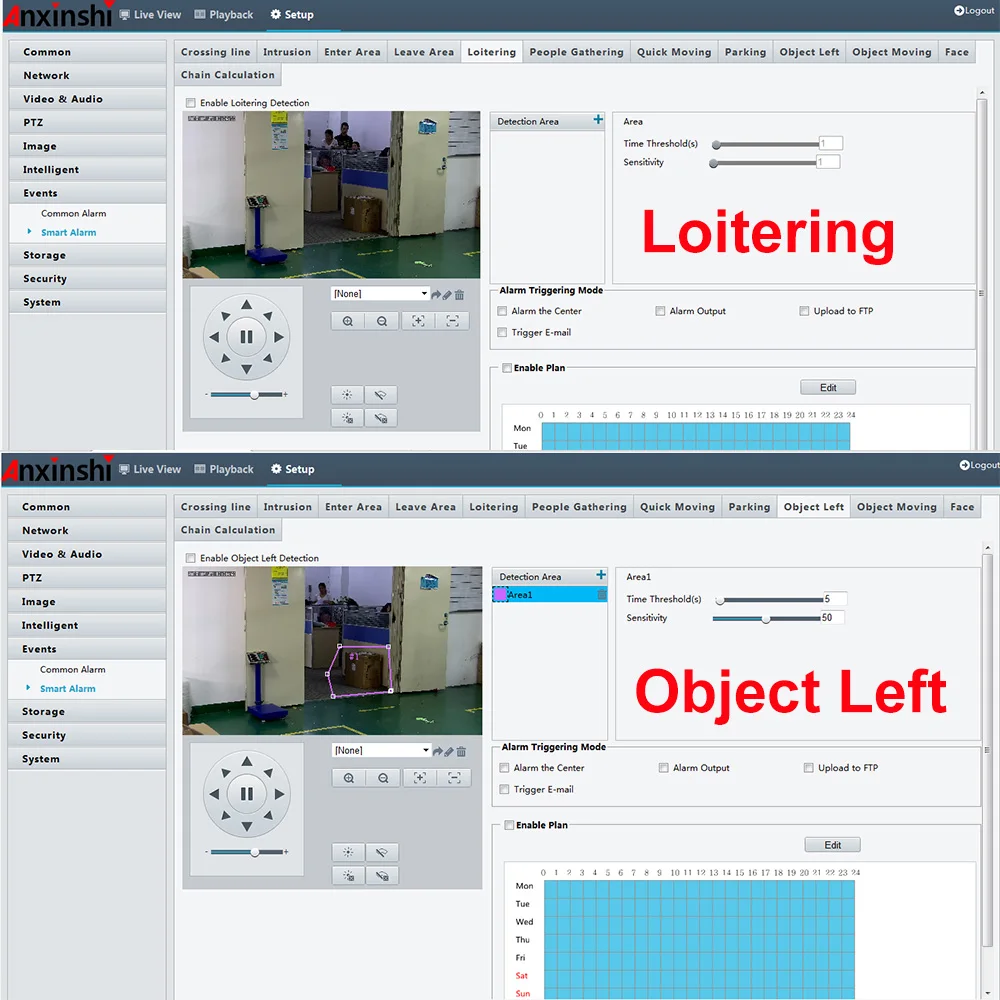
Task: Click zoom out icon in Object Left panel
Action: coord(384,778)
